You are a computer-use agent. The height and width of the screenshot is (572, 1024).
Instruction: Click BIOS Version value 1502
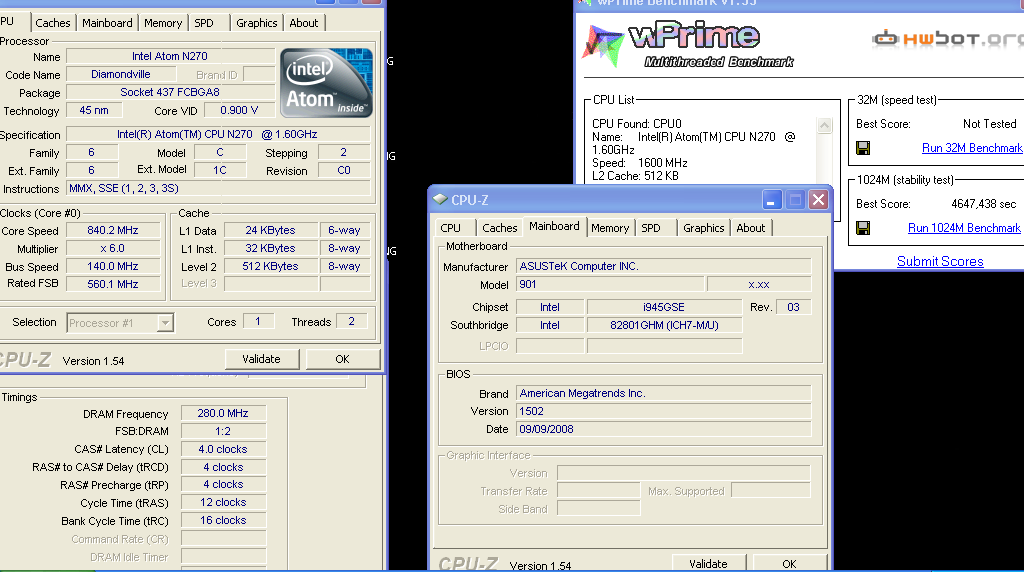coord(664,411)
